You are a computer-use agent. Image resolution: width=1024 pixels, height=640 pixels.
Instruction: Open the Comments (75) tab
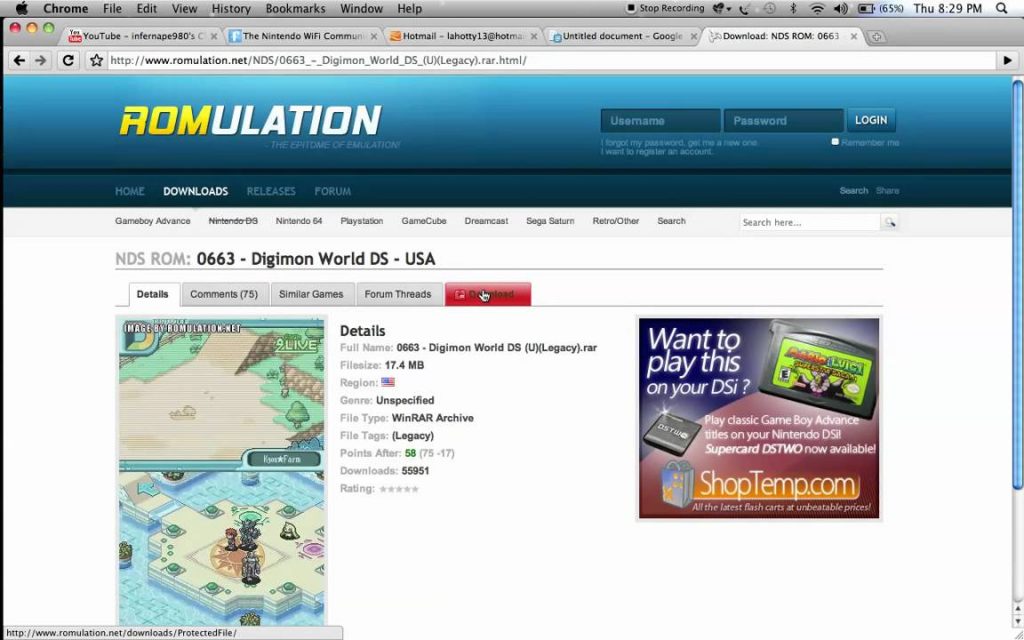pyautogui.click(x=224, y=294)
